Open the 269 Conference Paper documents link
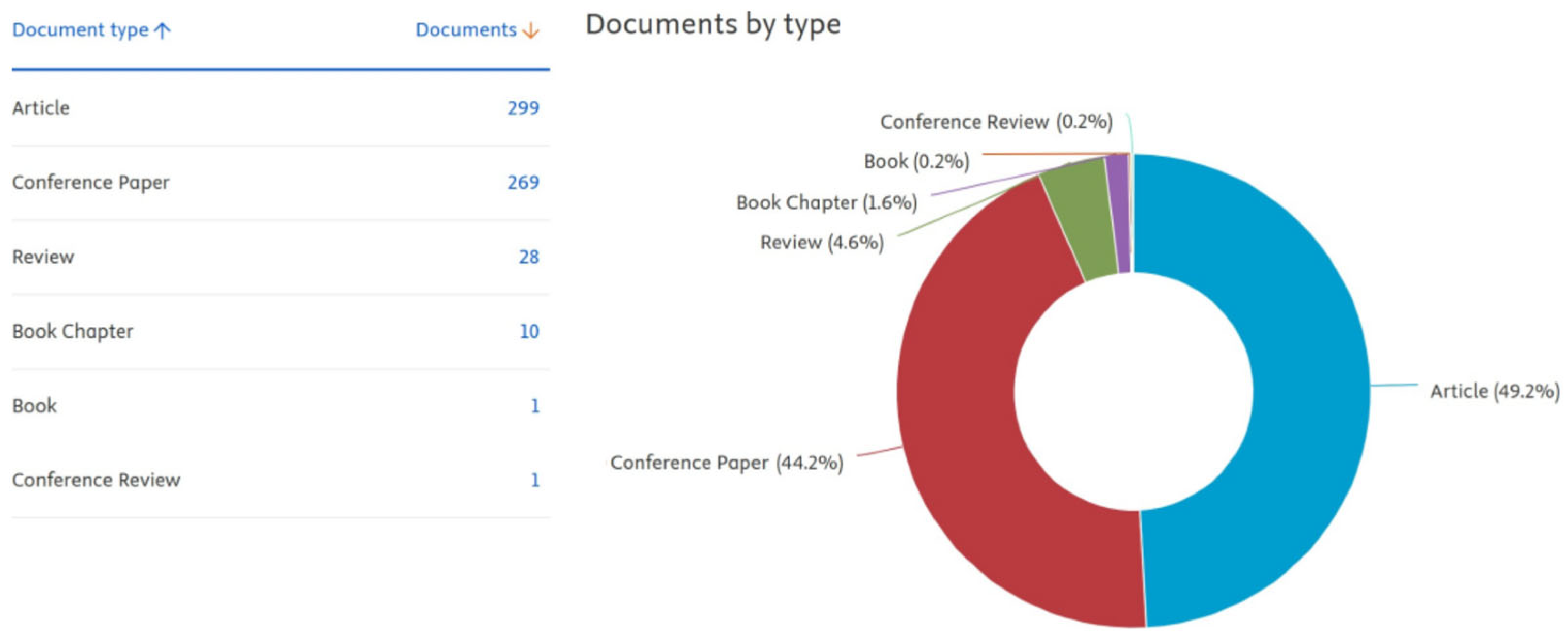 [523, 183]
